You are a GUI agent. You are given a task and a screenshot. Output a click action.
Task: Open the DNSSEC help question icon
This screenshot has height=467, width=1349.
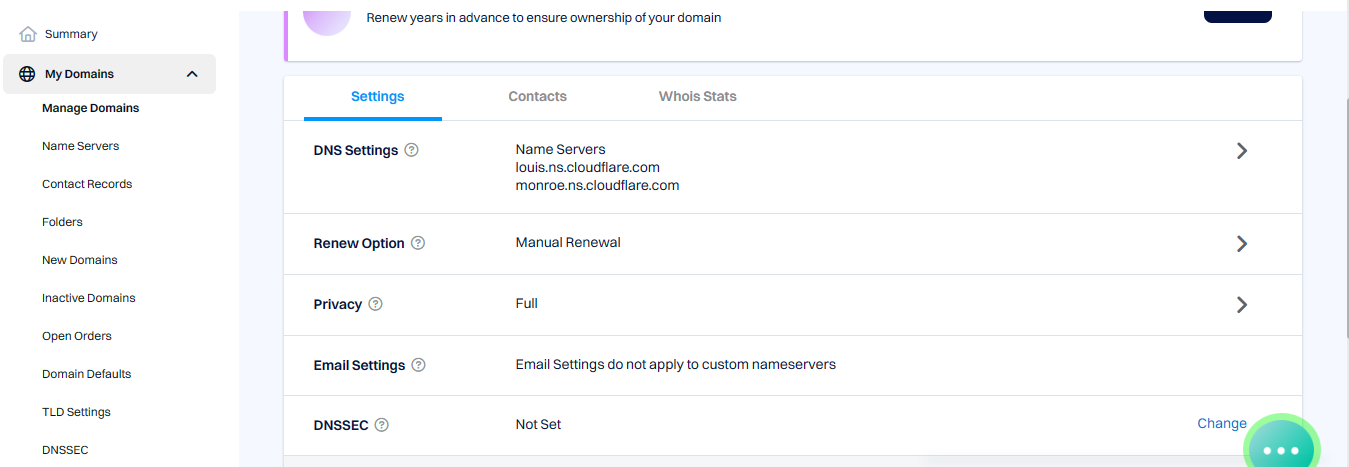pyautogui.click(x=381, y=425)
